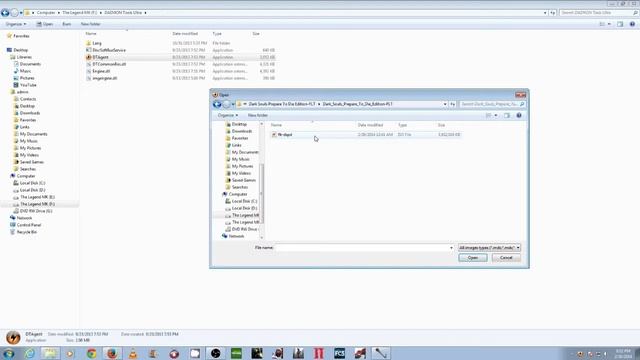Sort Explorer files by the Name column
The width and height of the screenshot is (640, 360).
click(91, 33)
